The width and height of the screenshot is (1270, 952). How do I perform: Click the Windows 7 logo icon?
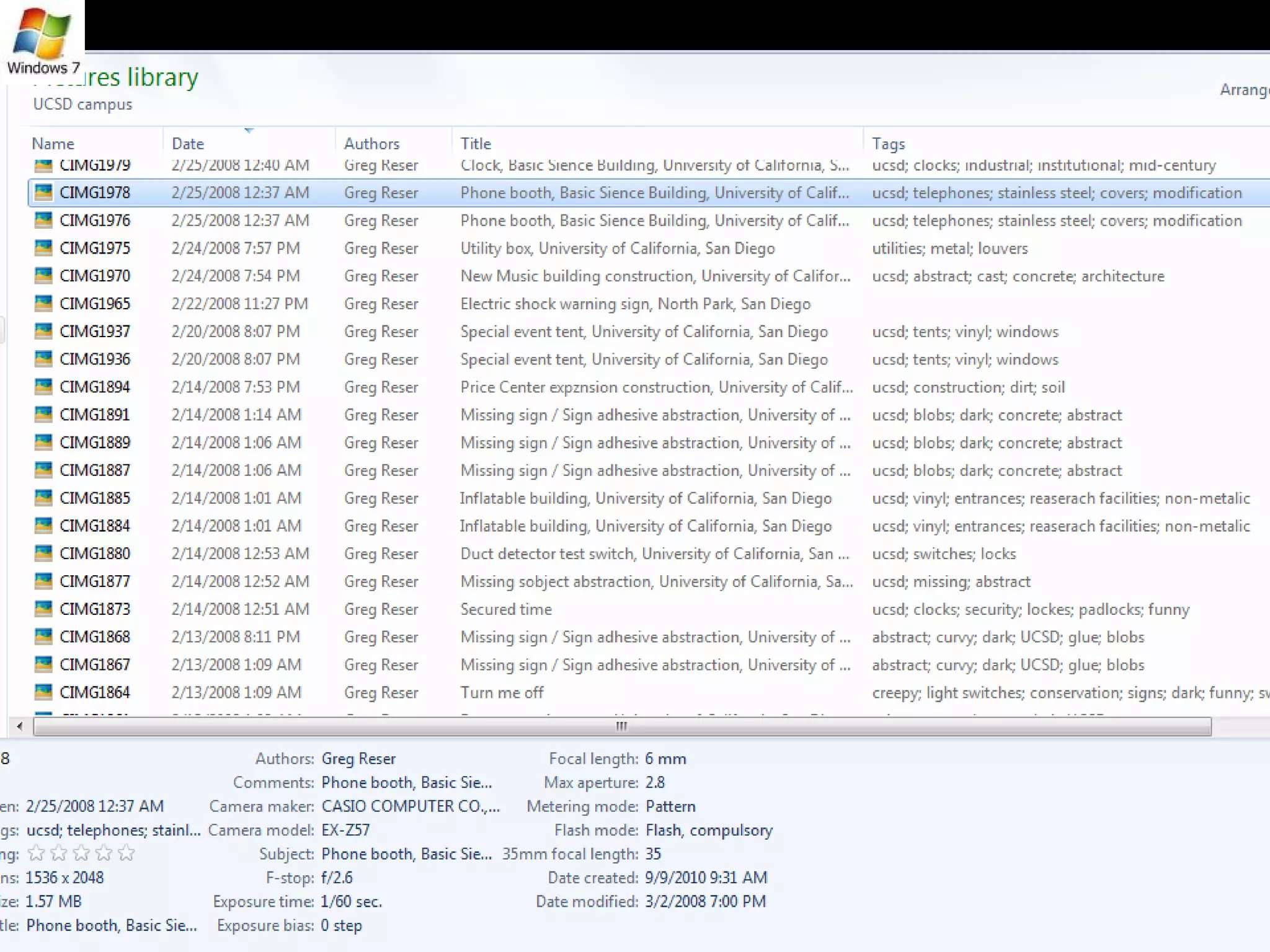(x=42, y=34)
